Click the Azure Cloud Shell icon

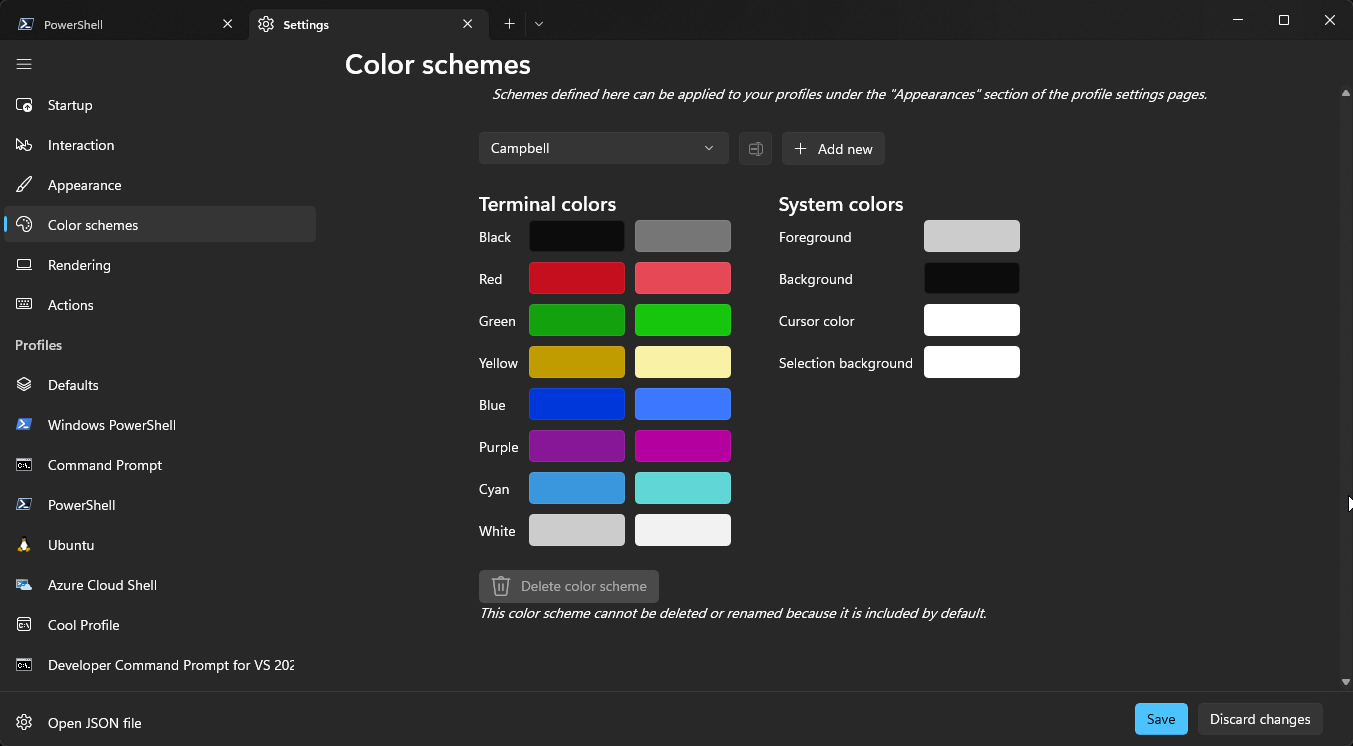pyautogui.click(x=25, y=585)
